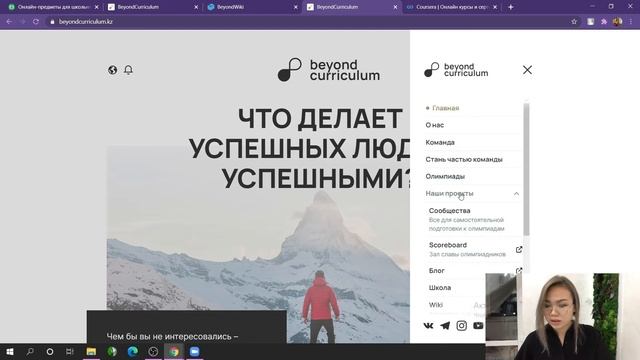The height and width of the screenshot is (360, 640).
Task: Open the Instagram social icon
Action: coord(461,325)
